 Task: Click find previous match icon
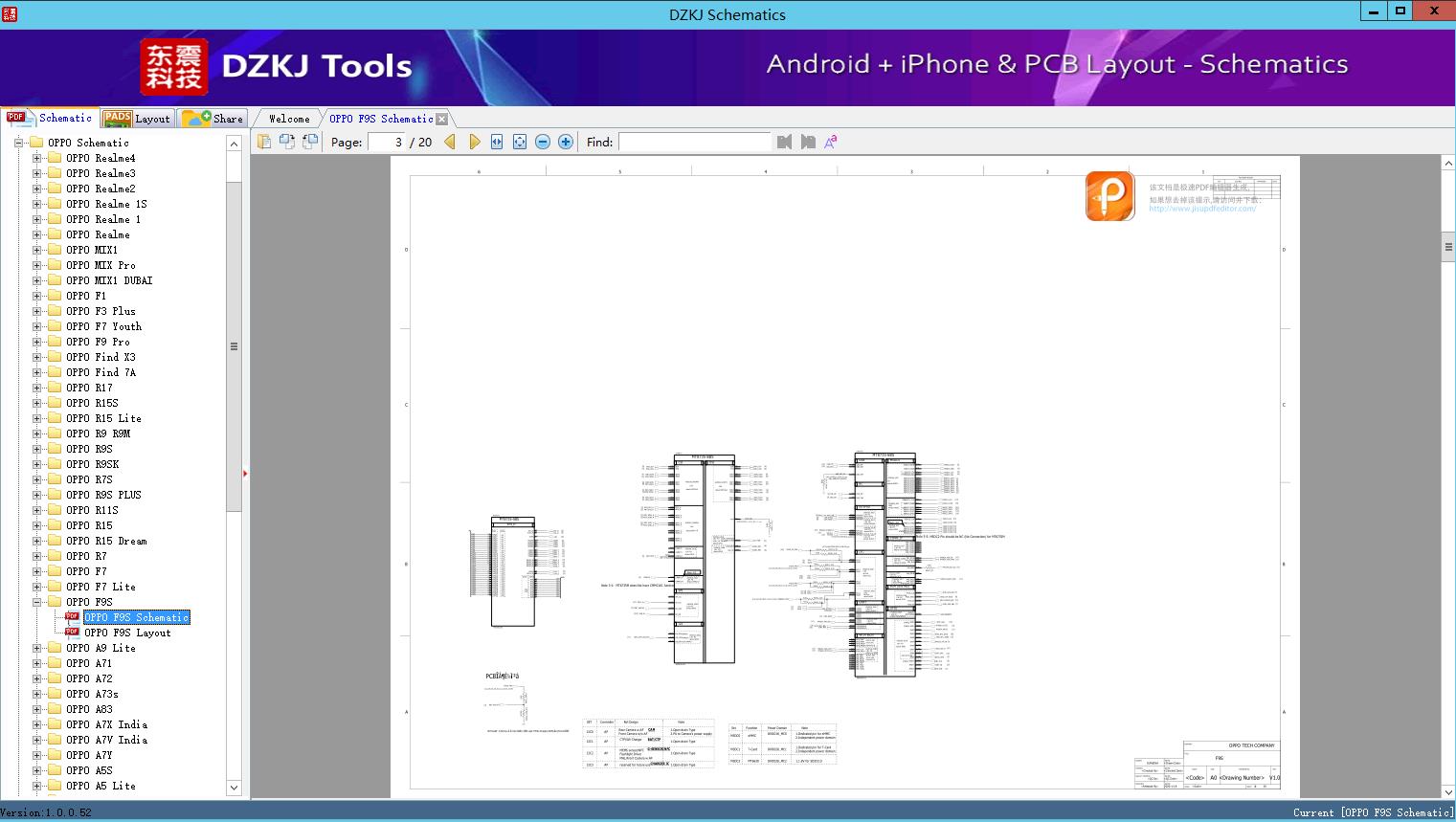click(785, 142)
